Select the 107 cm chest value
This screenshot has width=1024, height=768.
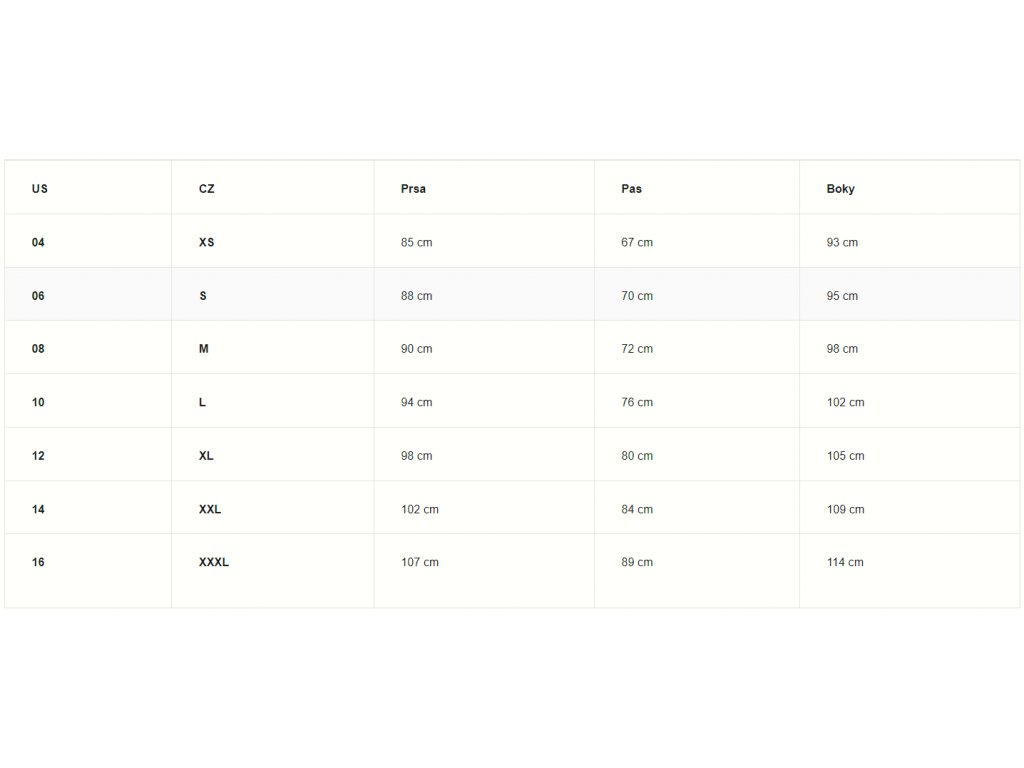tap(420, 562)
